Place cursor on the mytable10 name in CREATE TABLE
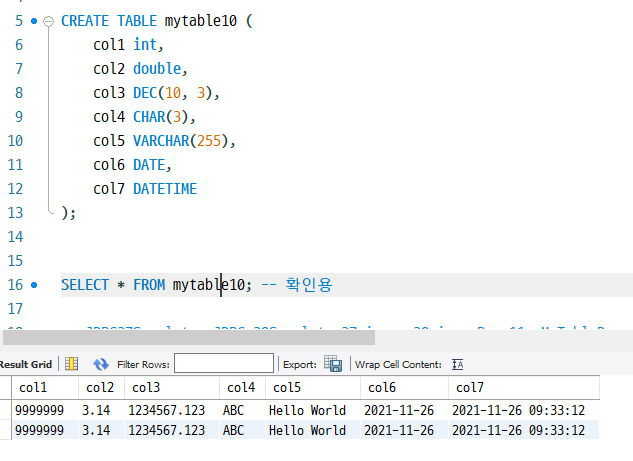Viewport: 633px width, 461px height. 201,21
